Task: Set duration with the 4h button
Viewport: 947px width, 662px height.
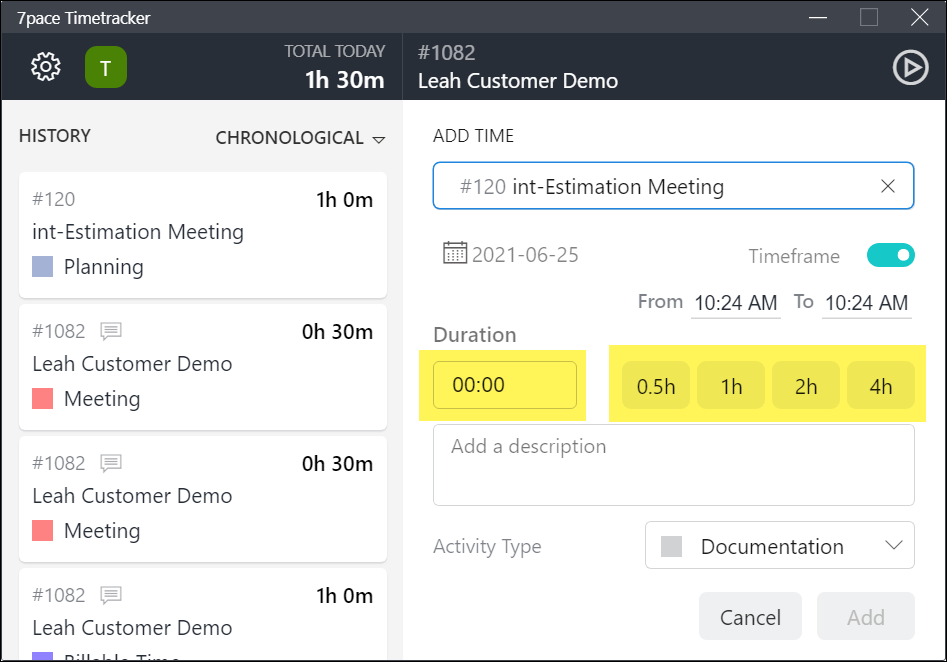Action: click(881, 385)
